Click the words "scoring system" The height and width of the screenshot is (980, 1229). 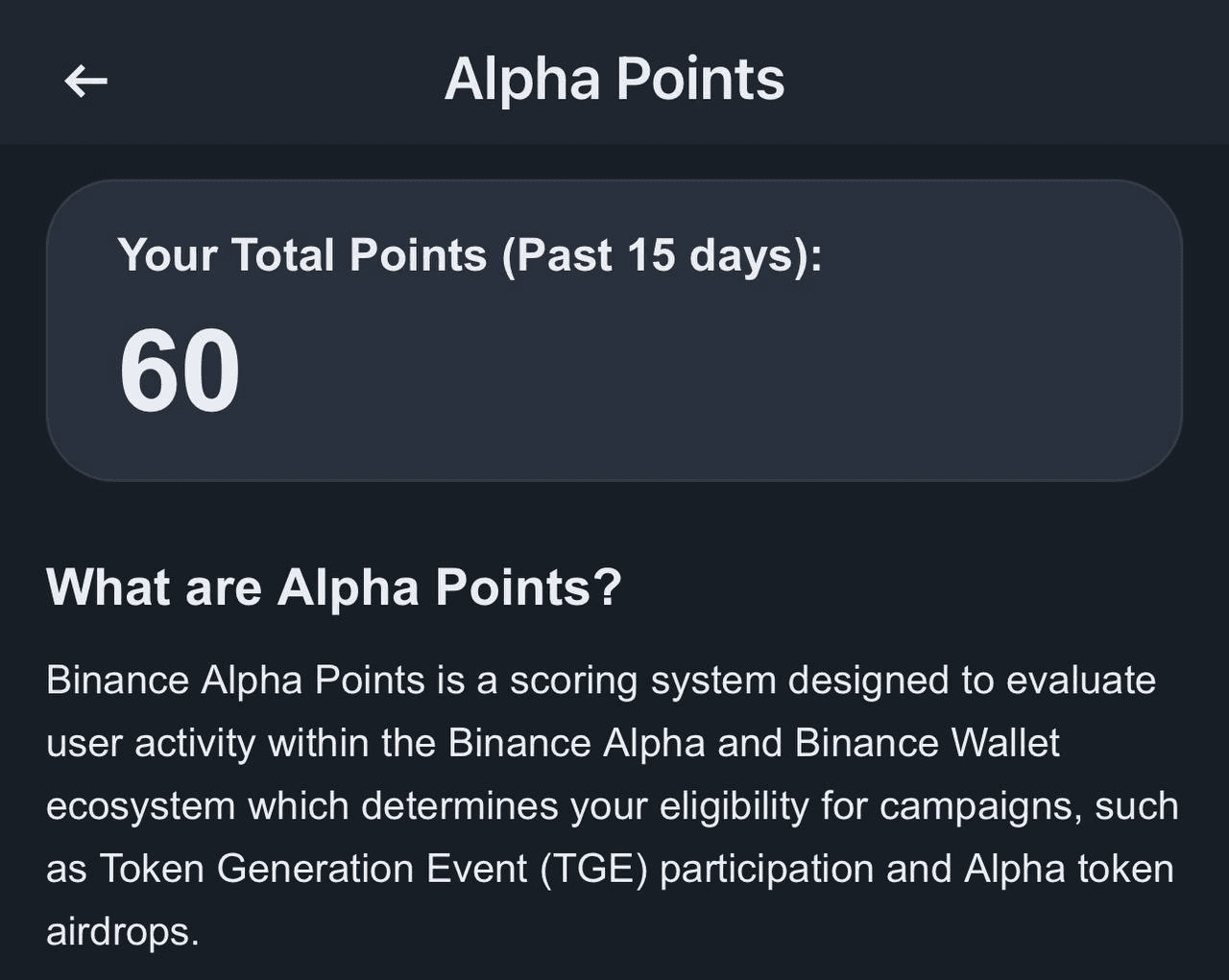pos(641,681)
